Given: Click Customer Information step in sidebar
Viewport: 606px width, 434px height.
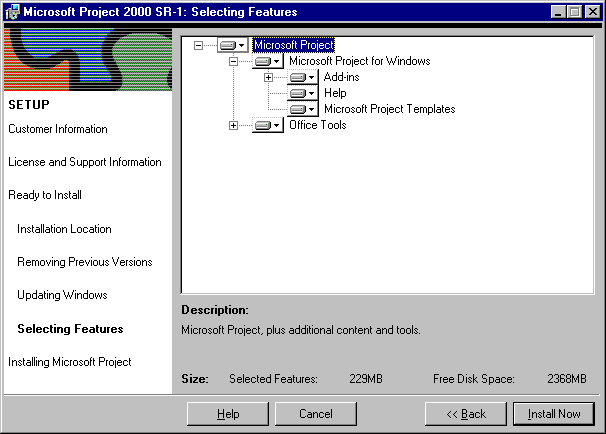Looking at the screenshot, I should pyautogui.click(x=58, y=129).
